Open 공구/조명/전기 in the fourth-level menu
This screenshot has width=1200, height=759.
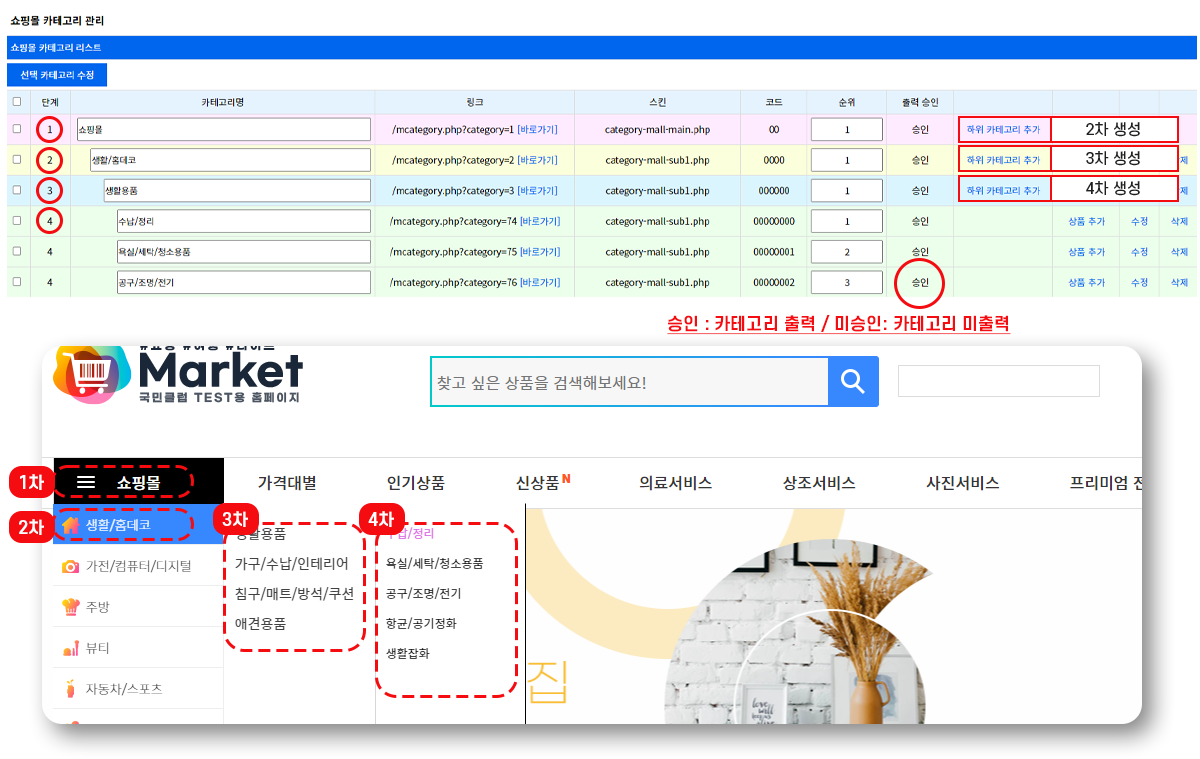424,594
